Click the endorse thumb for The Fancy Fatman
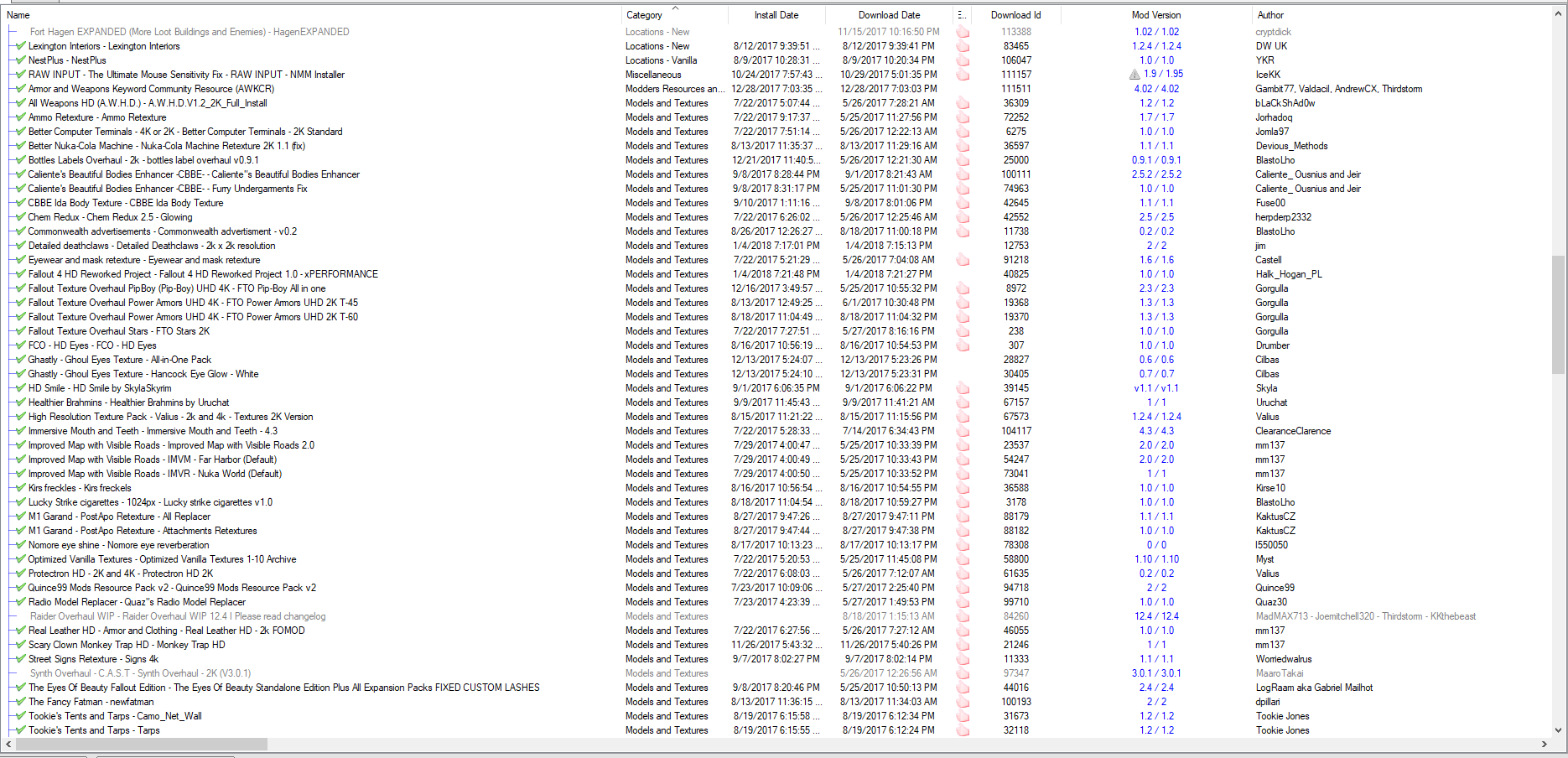1568x758 pixels. pyautogui.click(x=963, y=702)
